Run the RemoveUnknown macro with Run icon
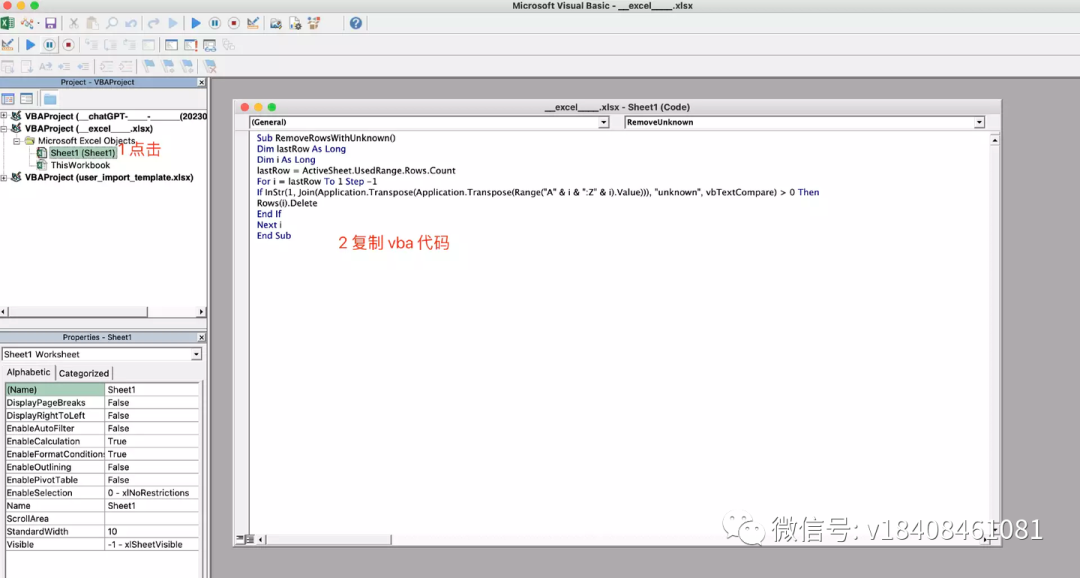The height and width of the screenshot is (578, 1080). 195,21
